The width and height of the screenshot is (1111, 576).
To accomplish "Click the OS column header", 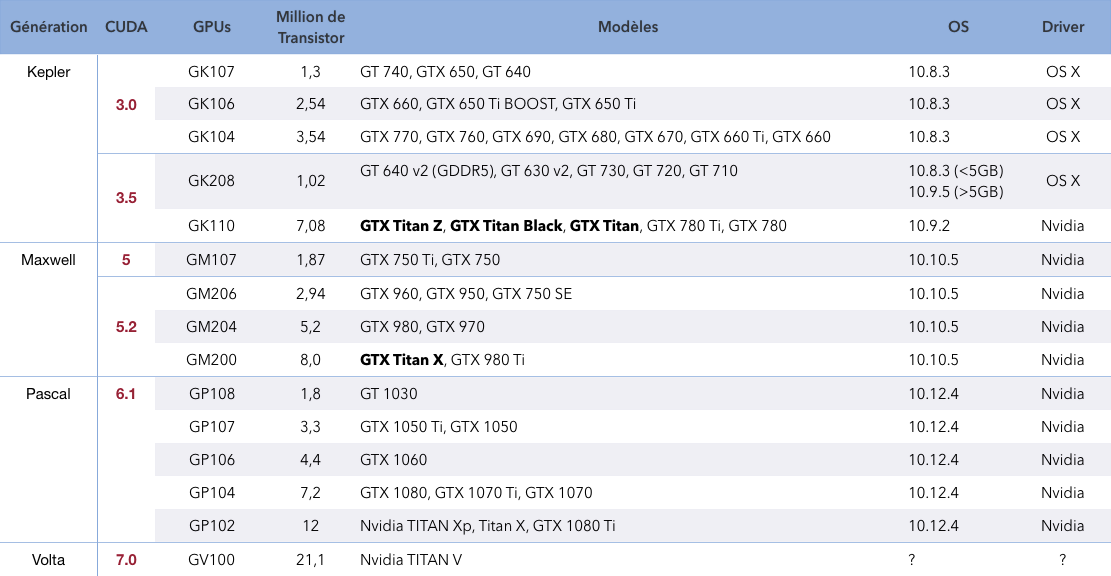I will (x=958, y=27).
